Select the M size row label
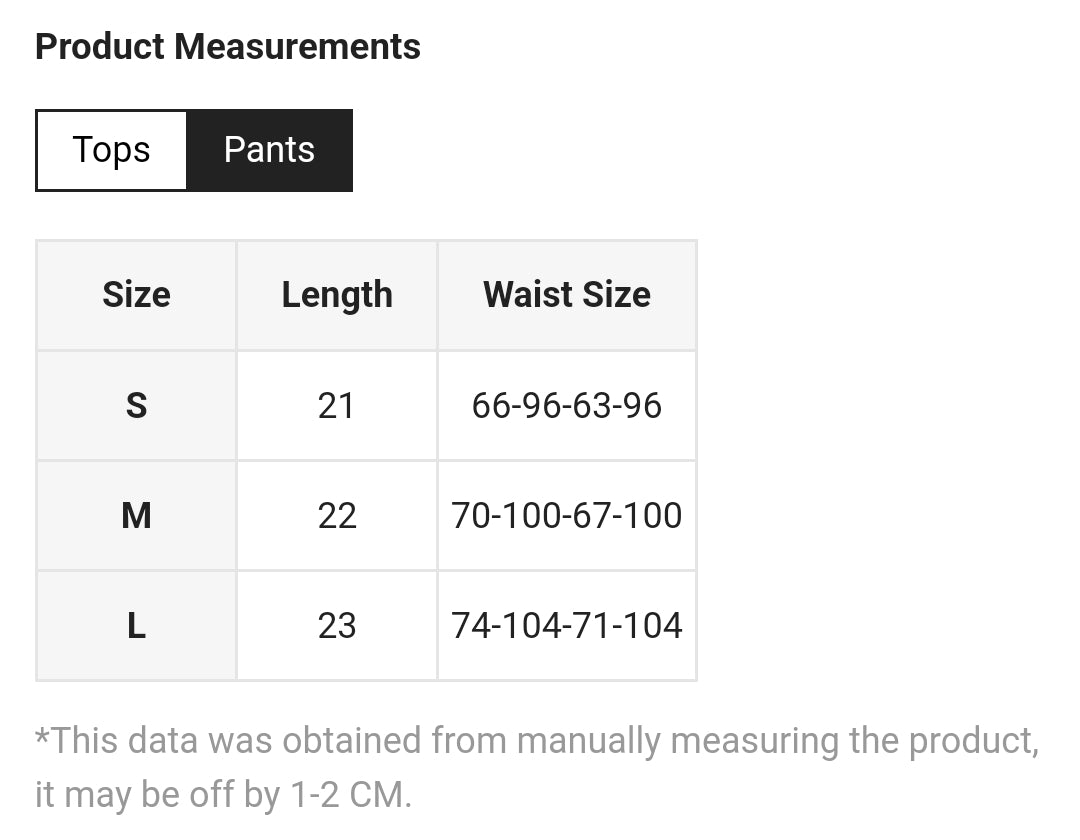 [x=136, y=516]
